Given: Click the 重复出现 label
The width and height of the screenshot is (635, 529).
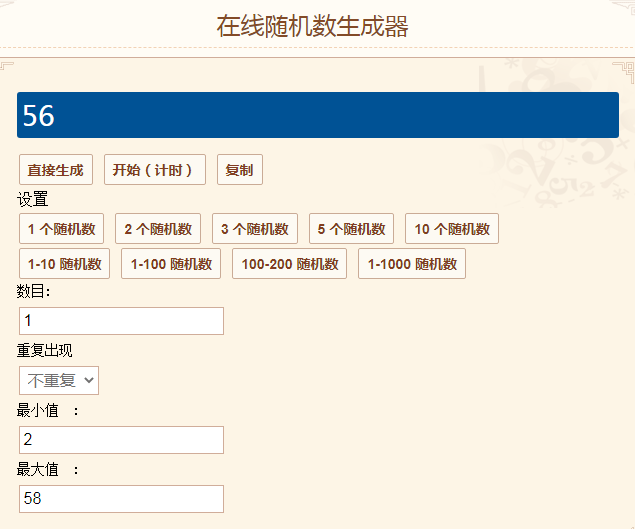Looking at the screenshot, I should click(x=45, y=350).
